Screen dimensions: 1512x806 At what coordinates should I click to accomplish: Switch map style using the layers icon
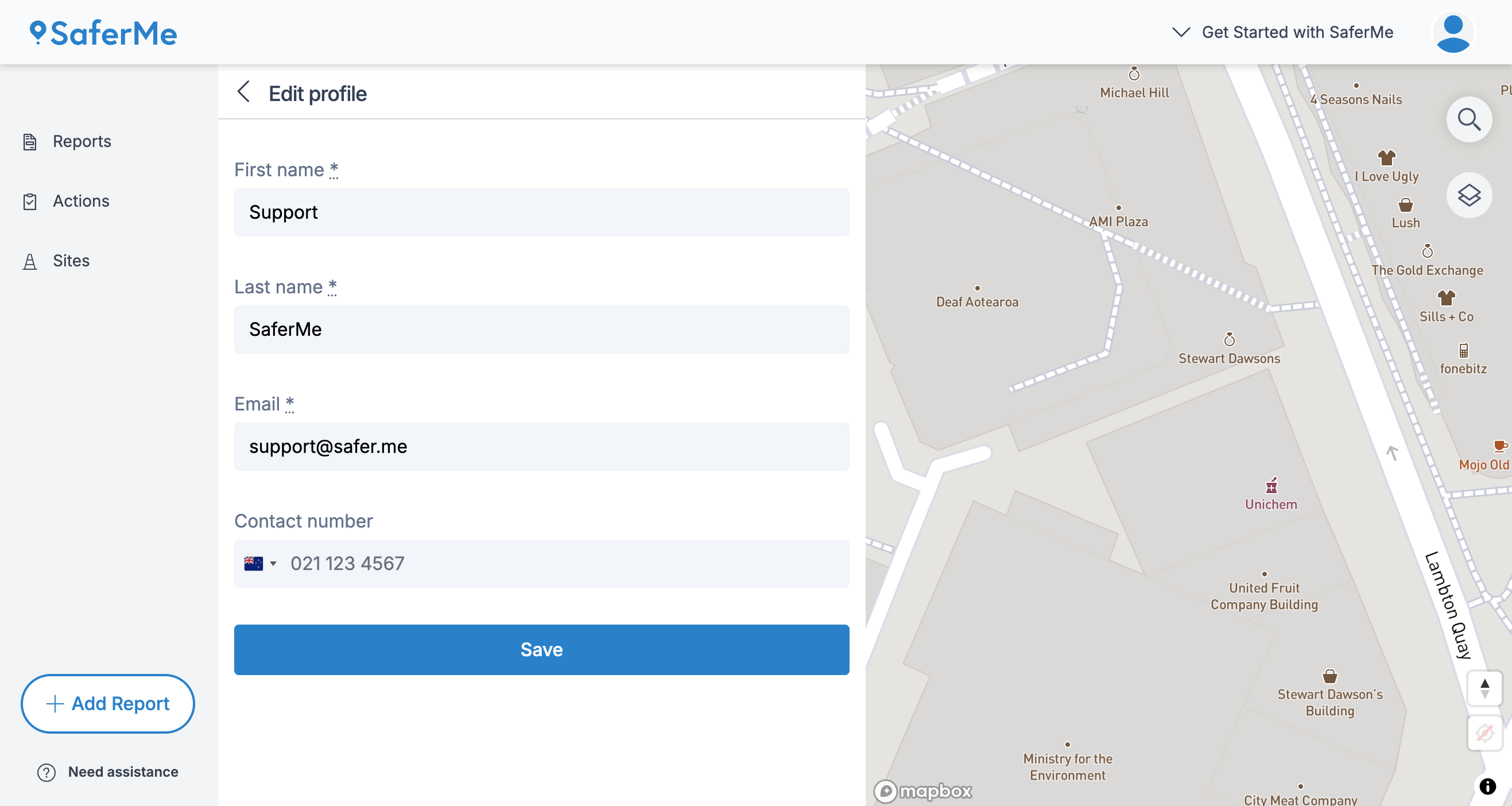1468,195
